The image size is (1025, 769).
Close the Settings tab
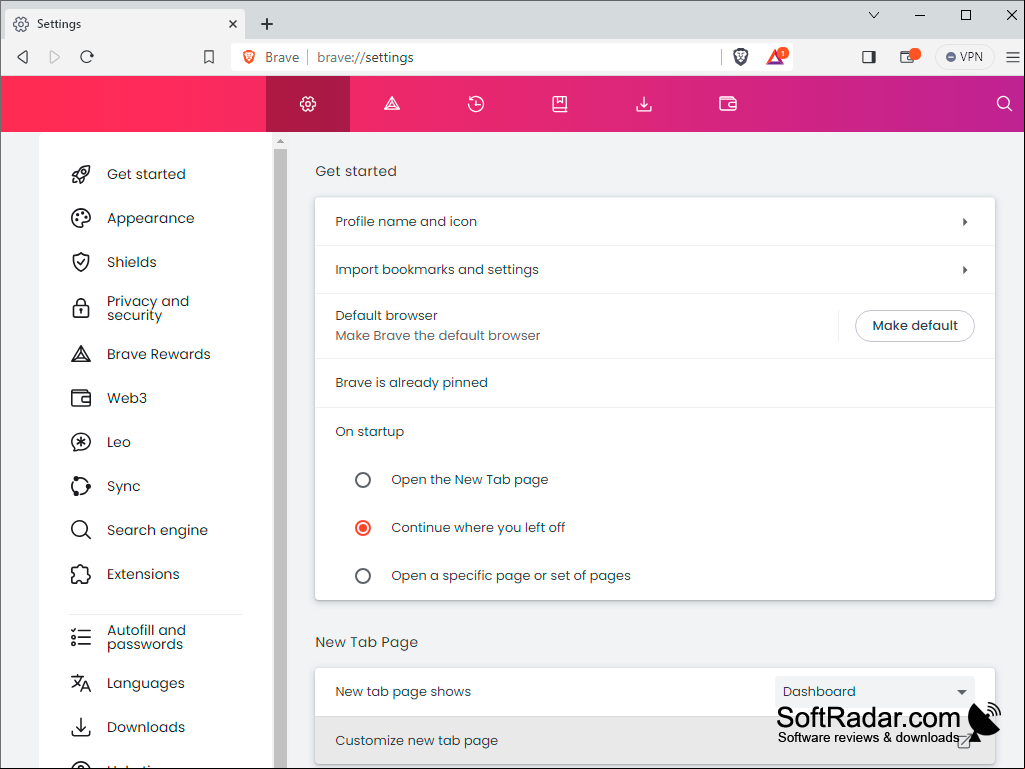(x=233, y=24)
